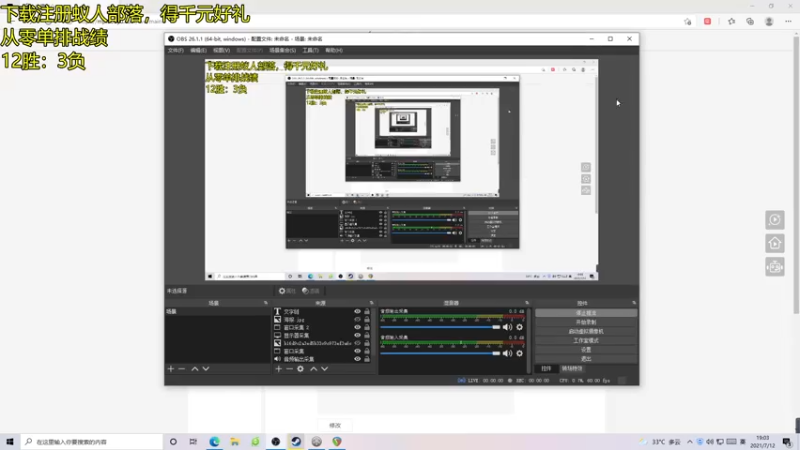Switch to the 转场特效 tab

(572, 368)
